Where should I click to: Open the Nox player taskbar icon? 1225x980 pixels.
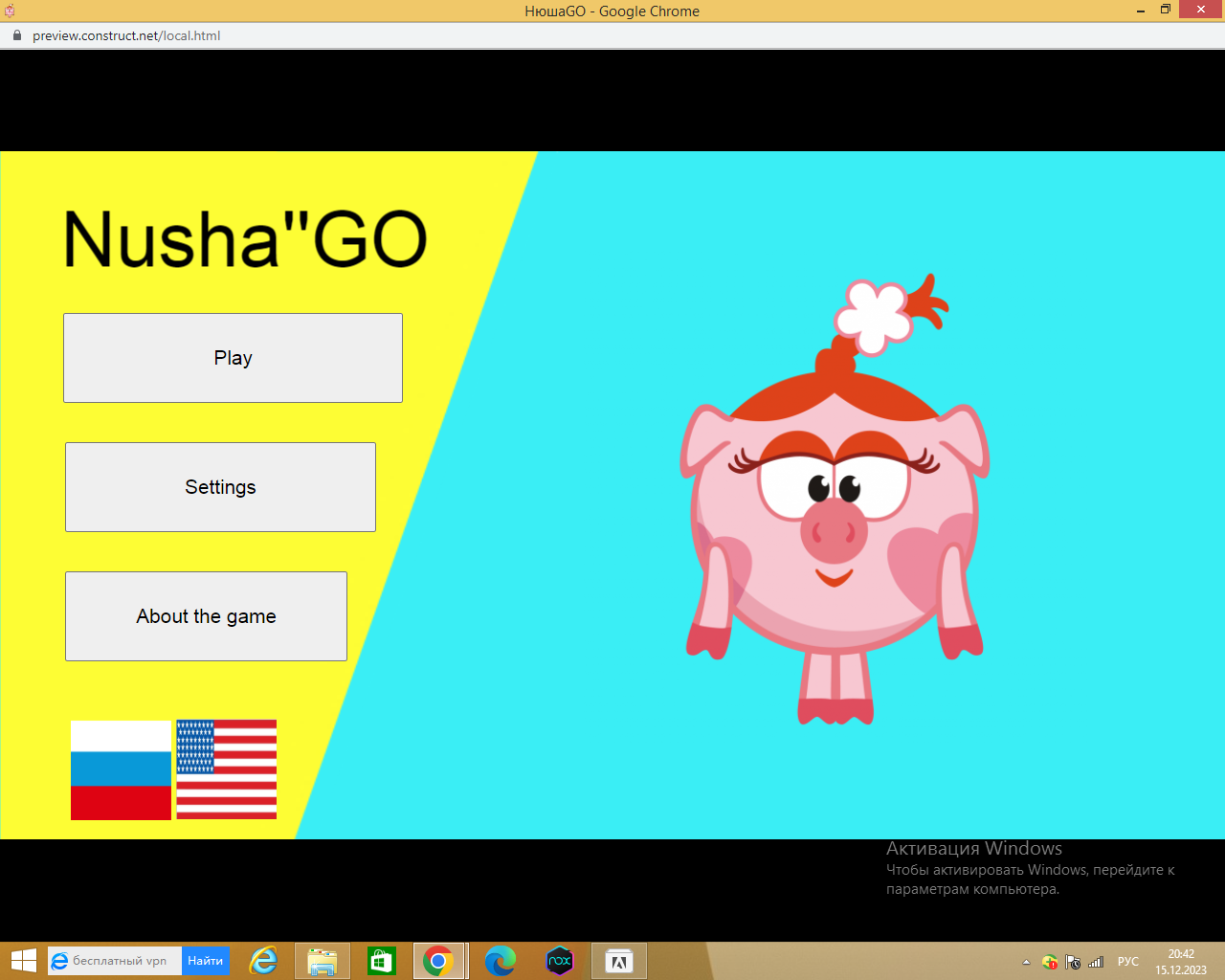click(x=559, y=961)
